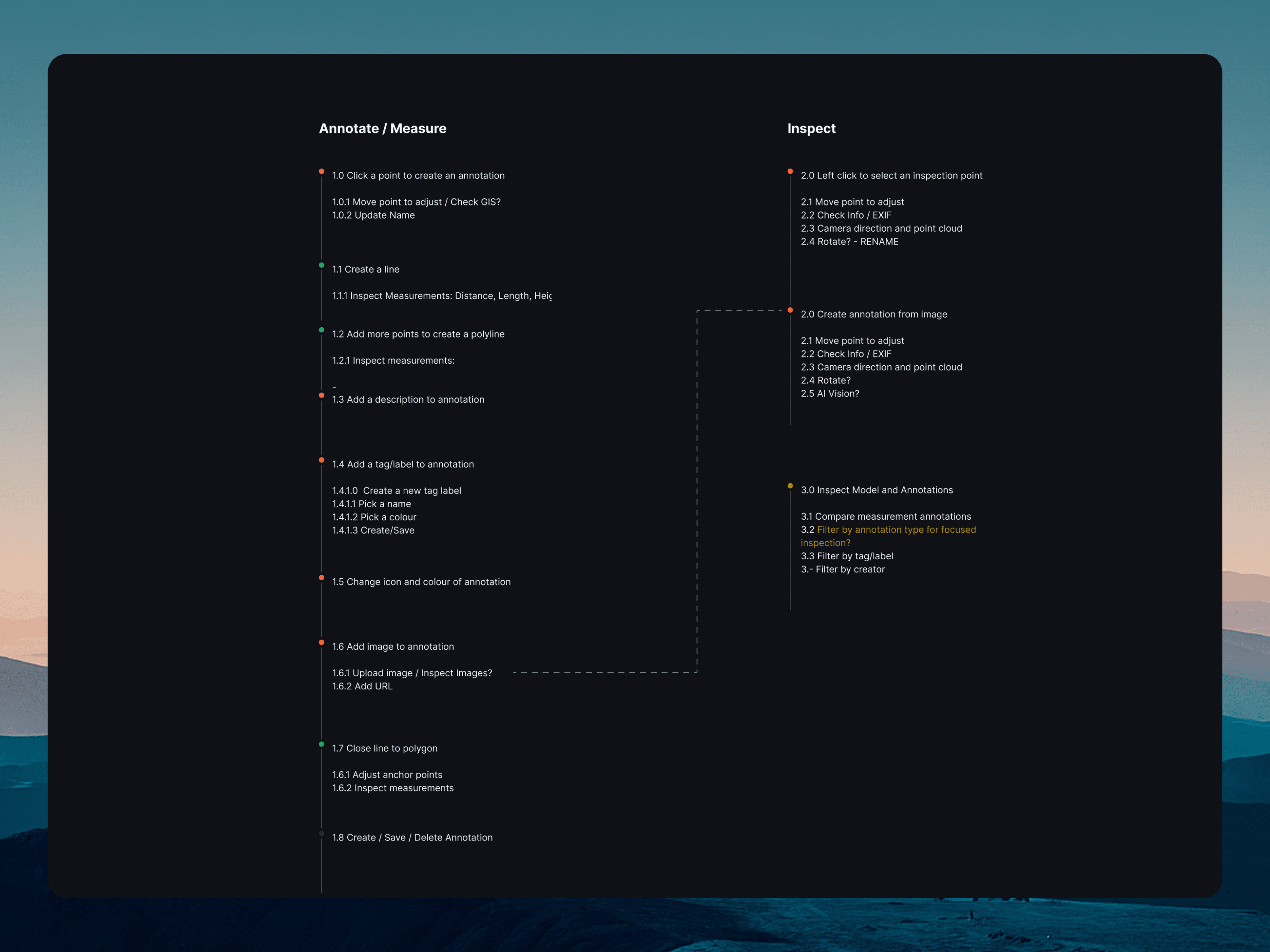
Task: Click orange dot beside 1.4 Add a tag/label
Action: click(321, 460)
